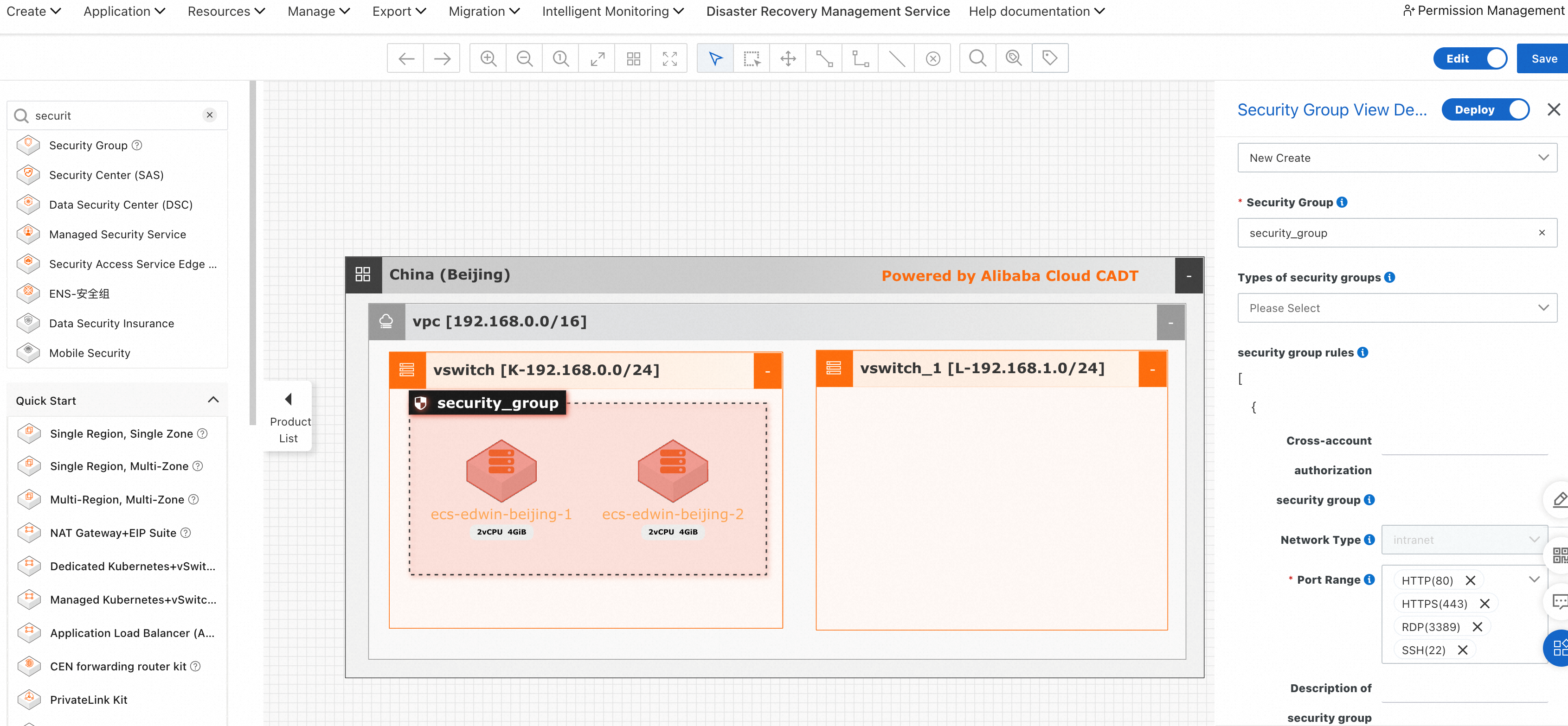The width and height of the screenshot is (1568, 726).
Task: Select the marquee box selection tool
Action: (752, 58)
